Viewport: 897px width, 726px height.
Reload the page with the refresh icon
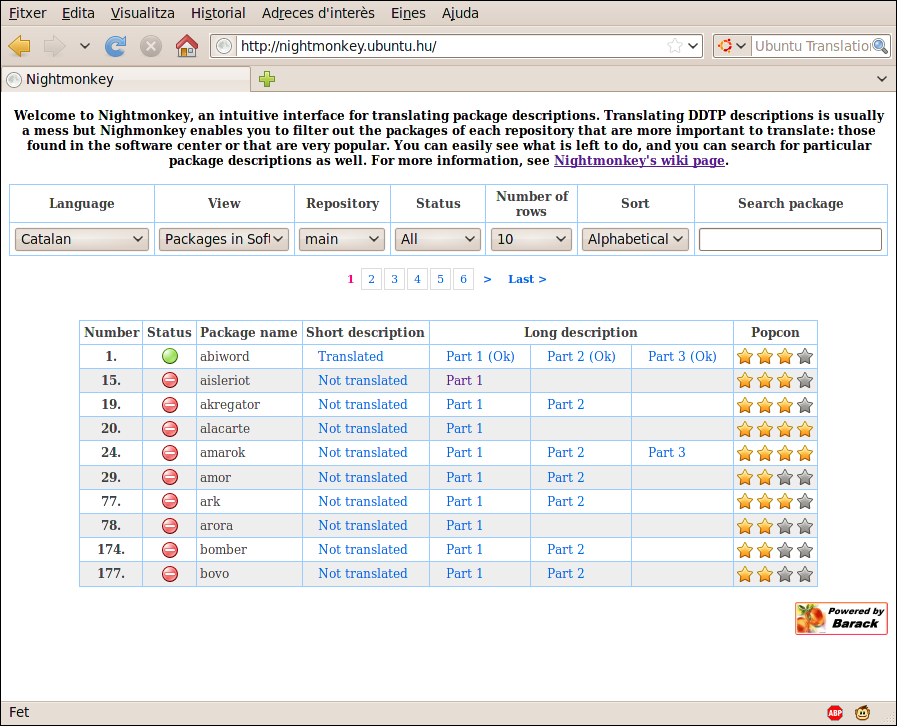(116, 46)
